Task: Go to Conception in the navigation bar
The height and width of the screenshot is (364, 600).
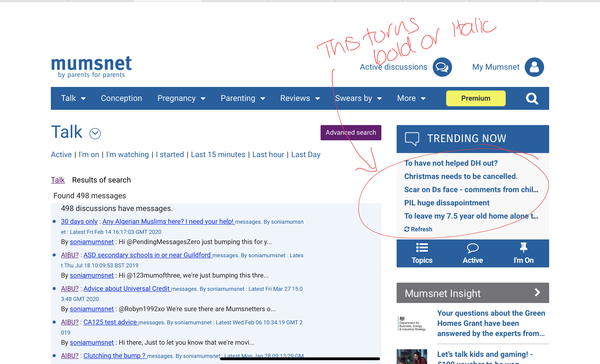Action: click(x=121, y=98)
